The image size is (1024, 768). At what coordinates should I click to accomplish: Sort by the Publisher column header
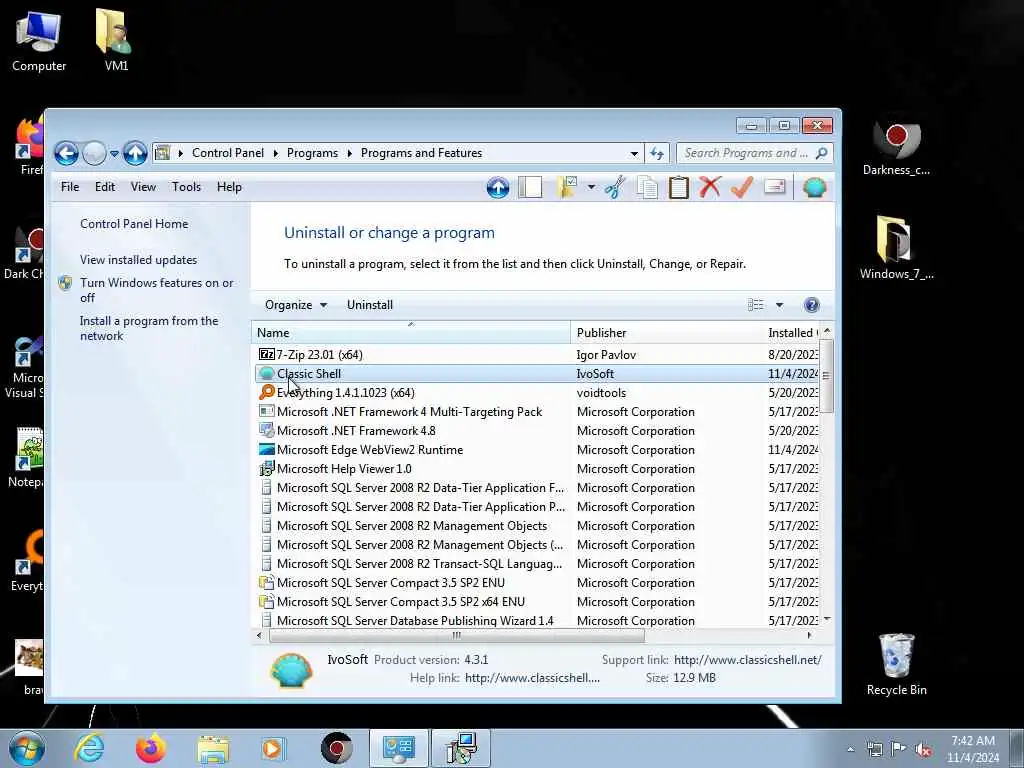(x=667, y=332)
